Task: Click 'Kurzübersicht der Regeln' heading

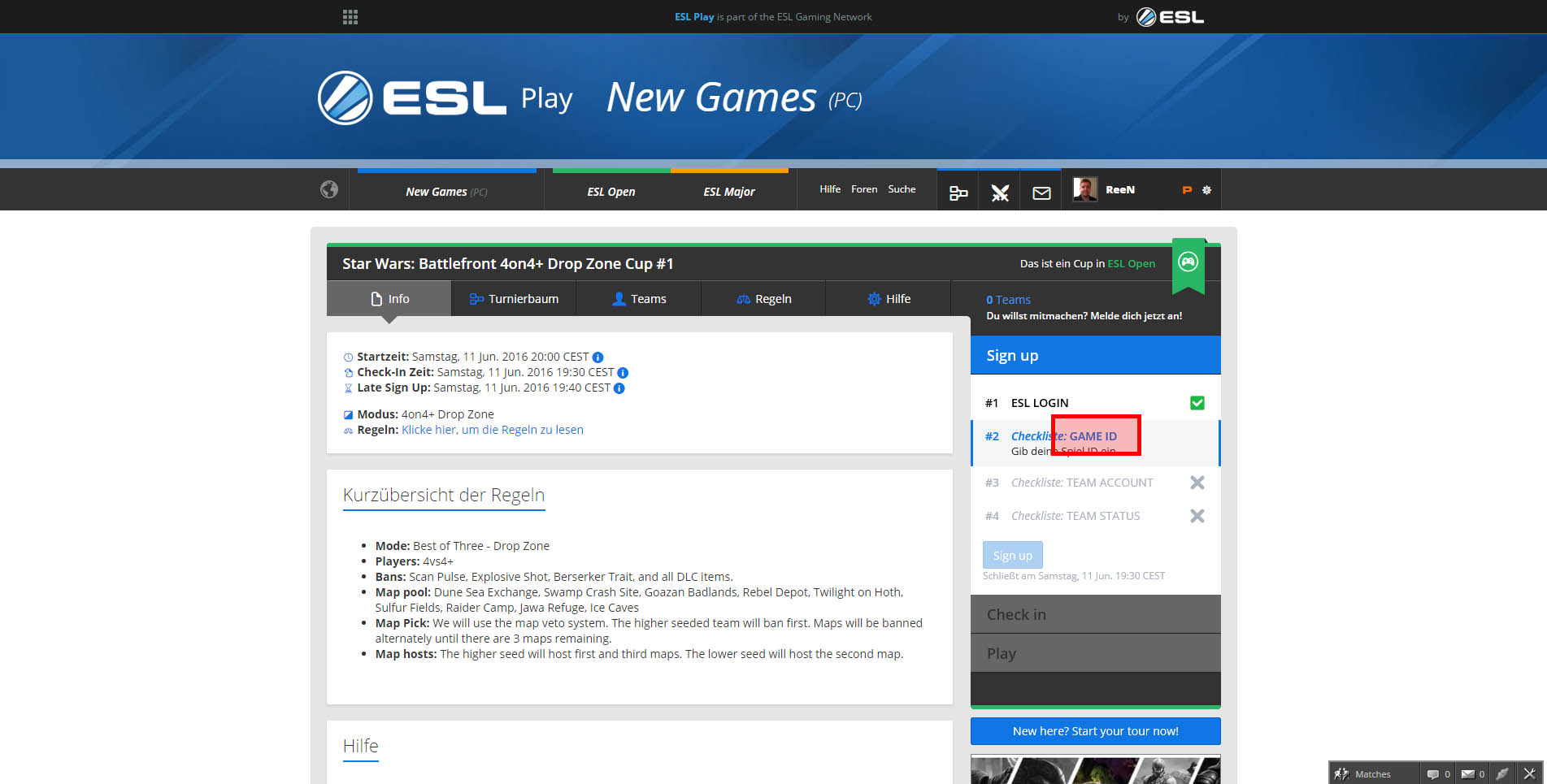Action: click(x=444, y=495)
